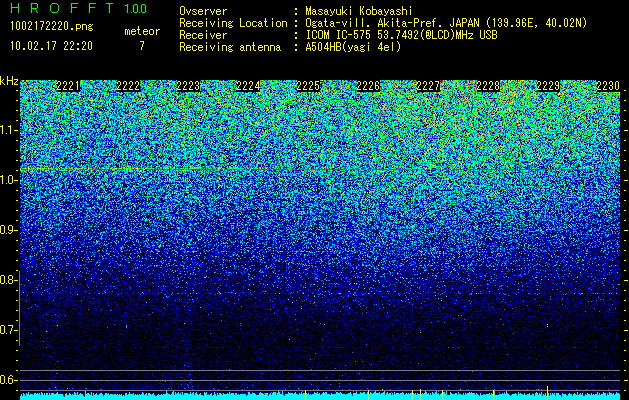Click the 2226 time axis label
This screenshot has height=400, width=629.
[368, 86]
